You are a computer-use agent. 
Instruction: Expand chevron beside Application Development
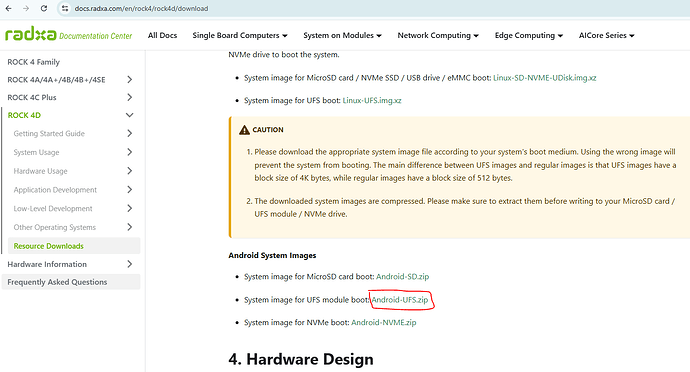(x=129, y=190)
